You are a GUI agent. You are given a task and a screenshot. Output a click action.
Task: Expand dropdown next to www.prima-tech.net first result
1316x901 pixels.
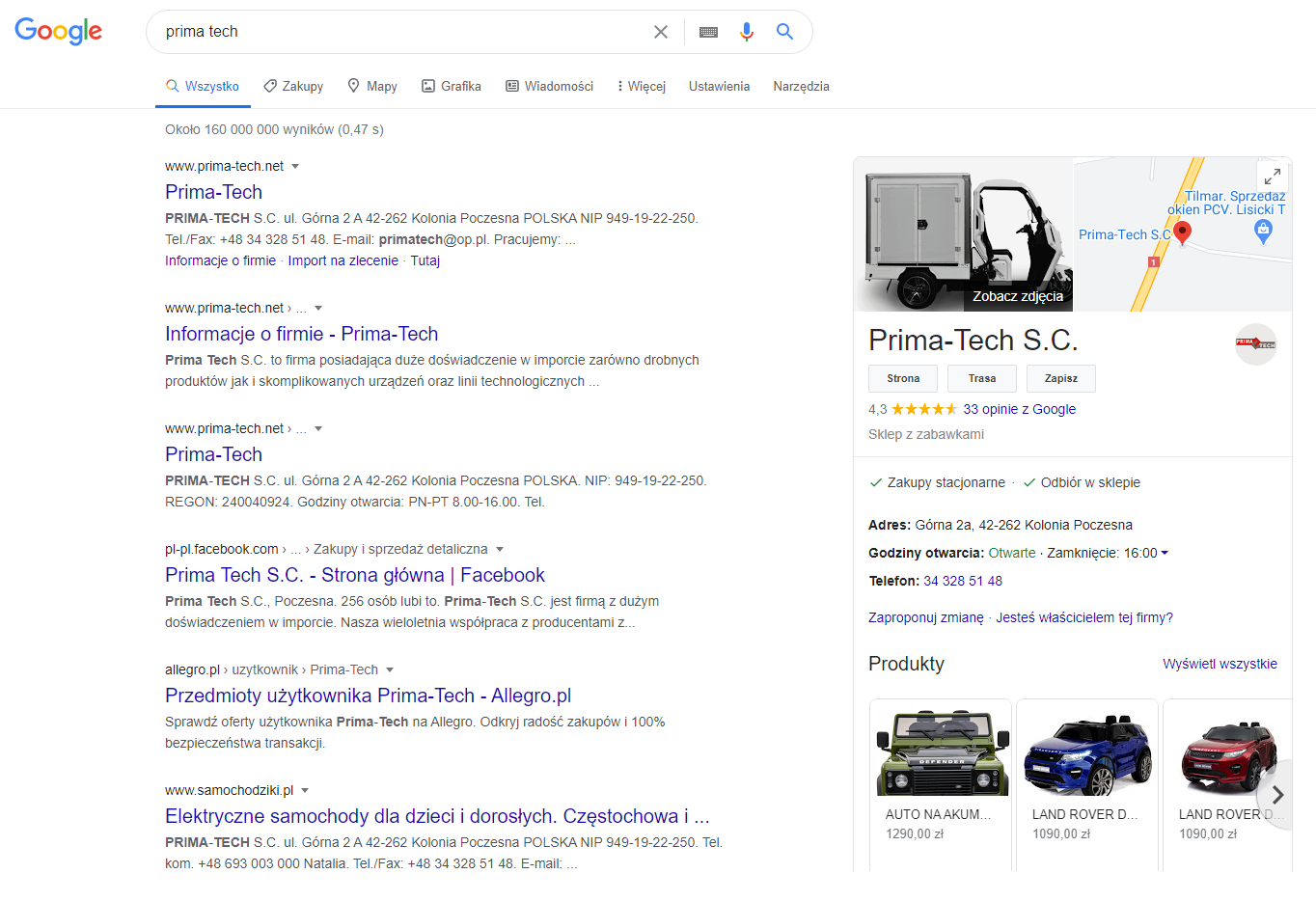[295, 167]
